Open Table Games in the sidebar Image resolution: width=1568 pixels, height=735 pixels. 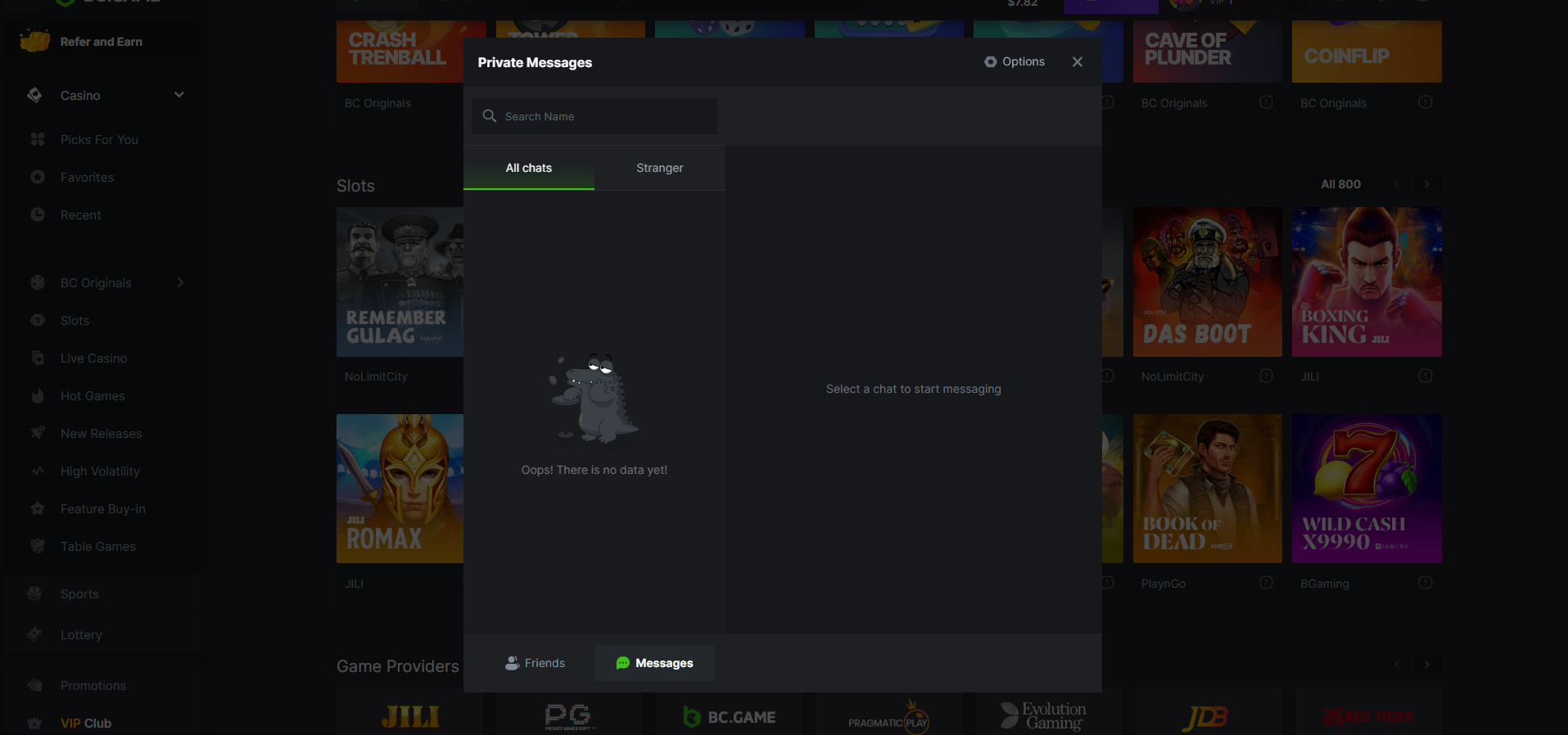(x=98, y=547)
